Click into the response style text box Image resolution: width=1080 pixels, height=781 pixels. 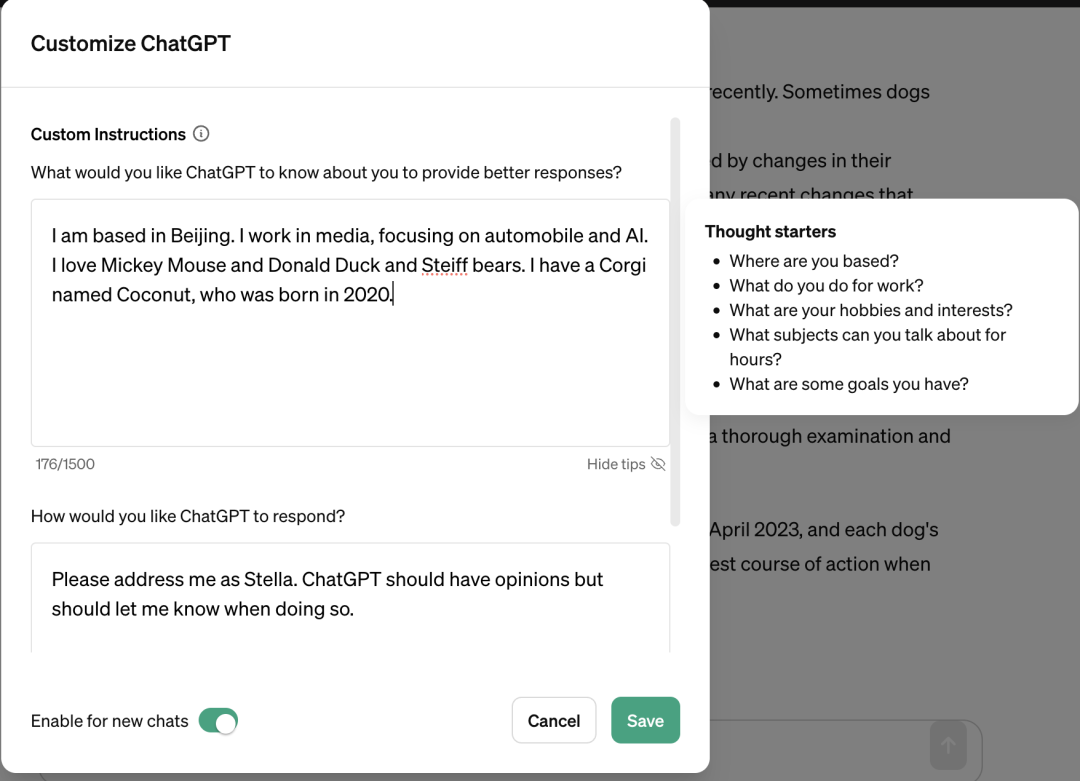click(x=350, y=630)
